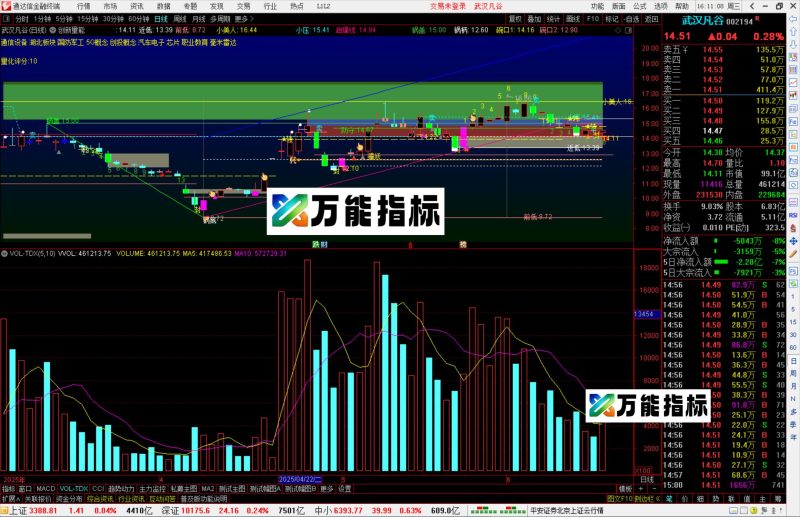Click the down-arrow icon in right sidebar
The height and width of the screenshot is (517, 800).
793,45
